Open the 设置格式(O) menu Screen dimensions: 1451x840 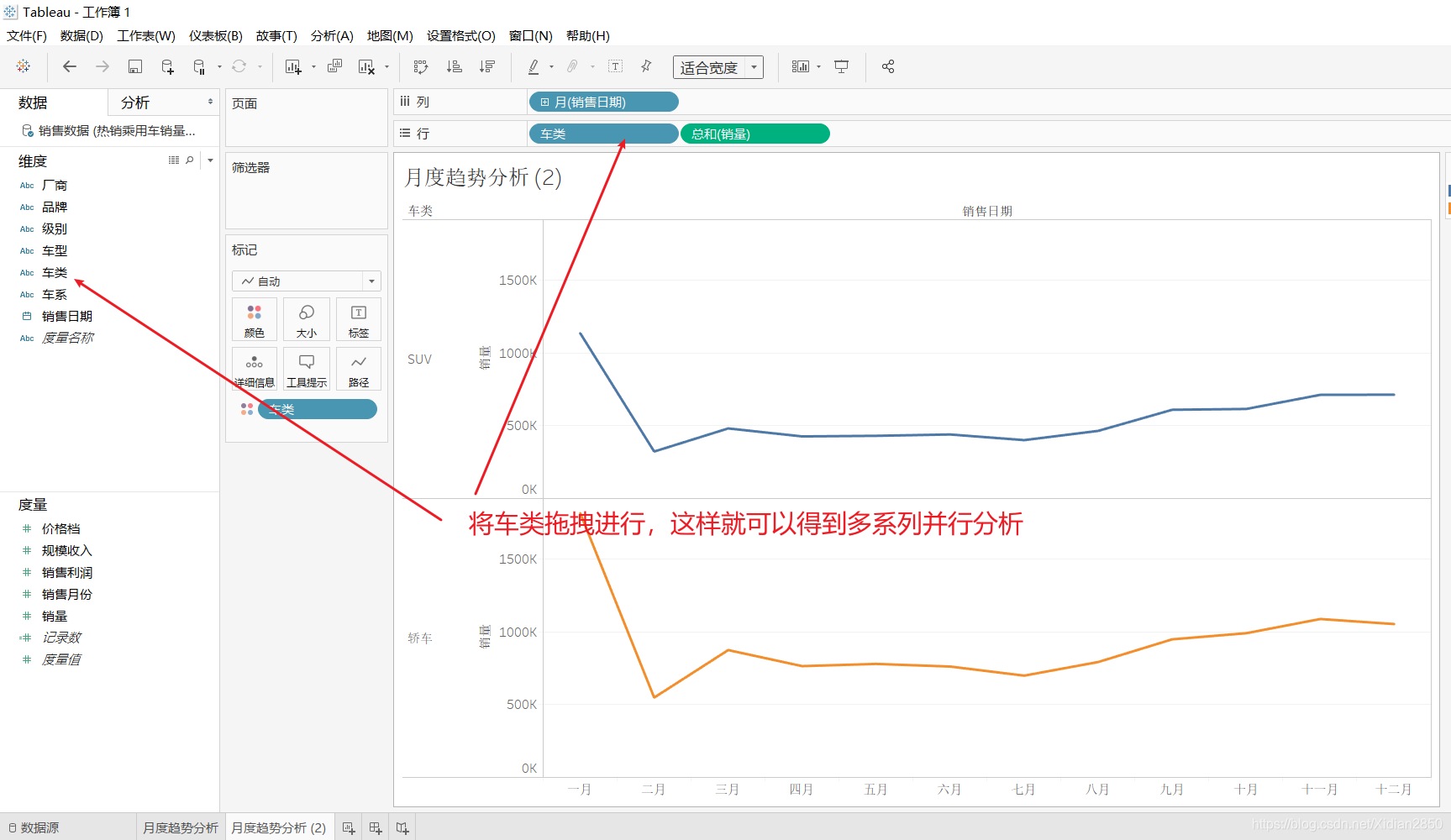[x=461, y=36]
